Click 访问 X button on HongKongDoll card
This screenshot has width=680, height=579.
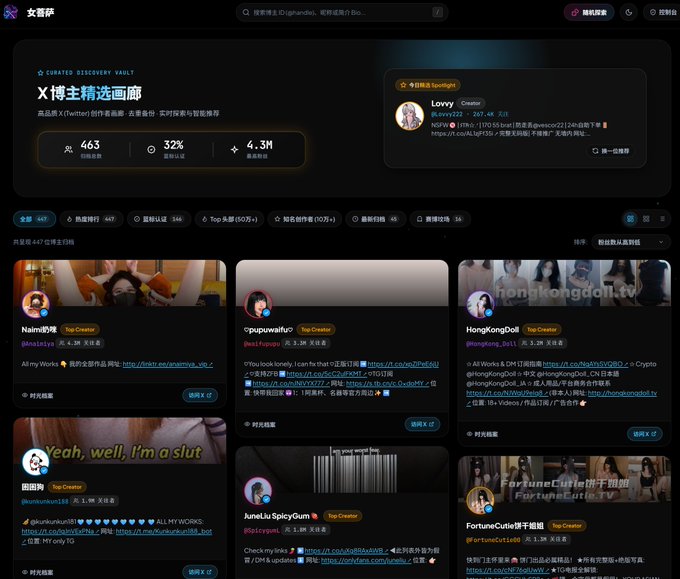[644, 434]
